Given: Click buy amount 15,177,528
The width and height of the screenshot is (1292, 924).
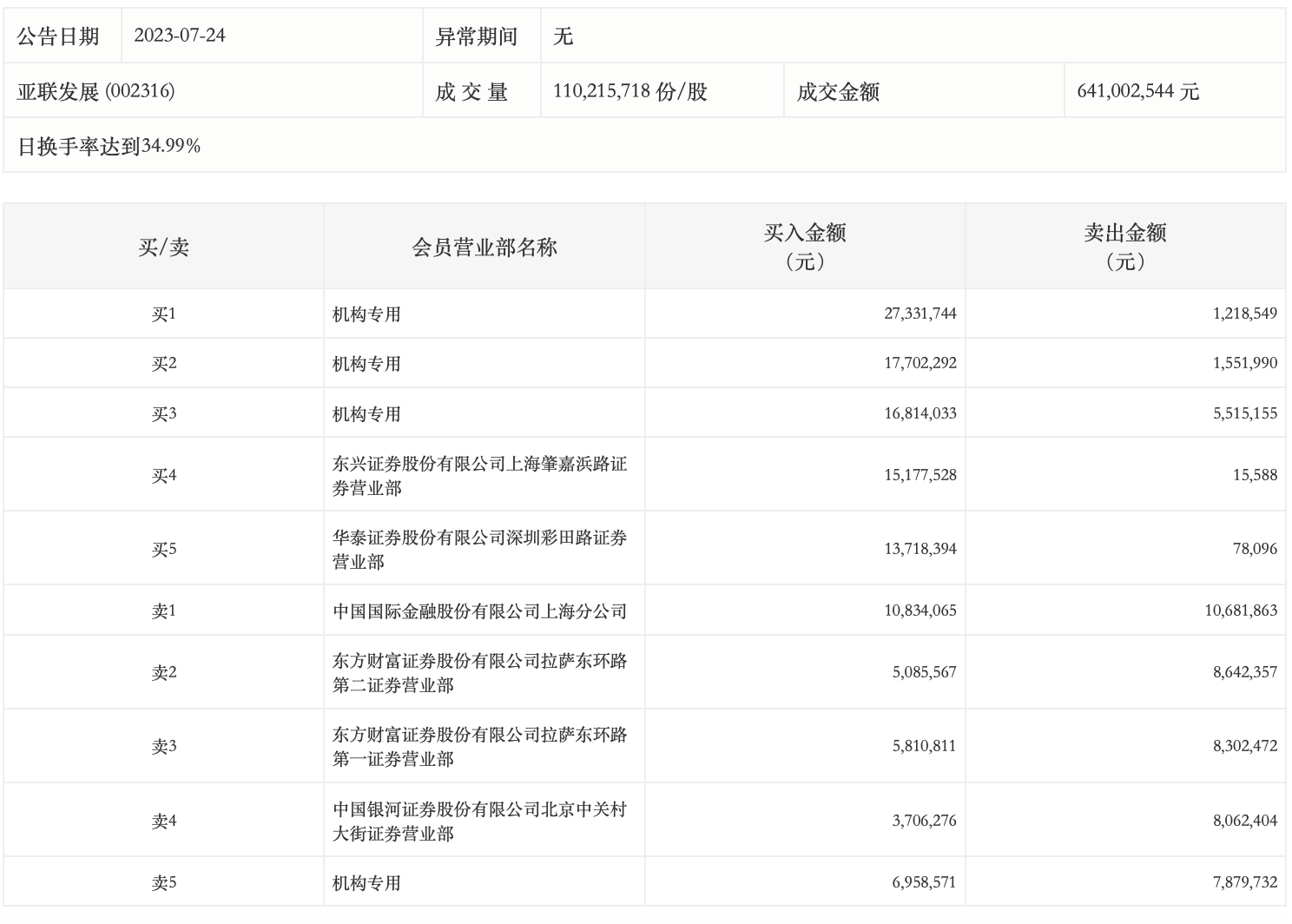Looking at the screenshot, I should point(920,475).
